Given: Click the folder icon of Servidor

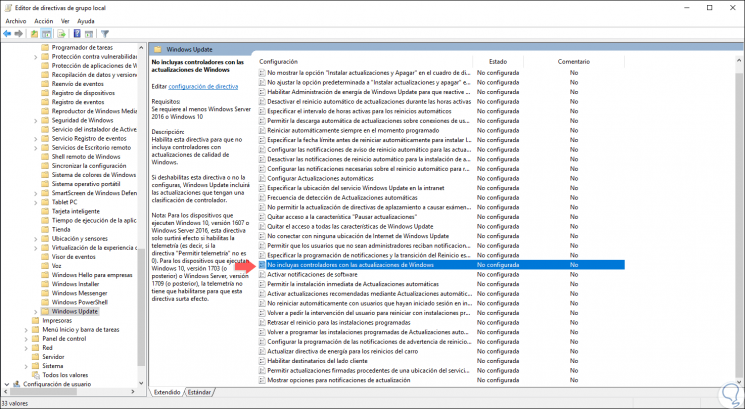Looking at the screenshot, I should (x=36, y=357).
